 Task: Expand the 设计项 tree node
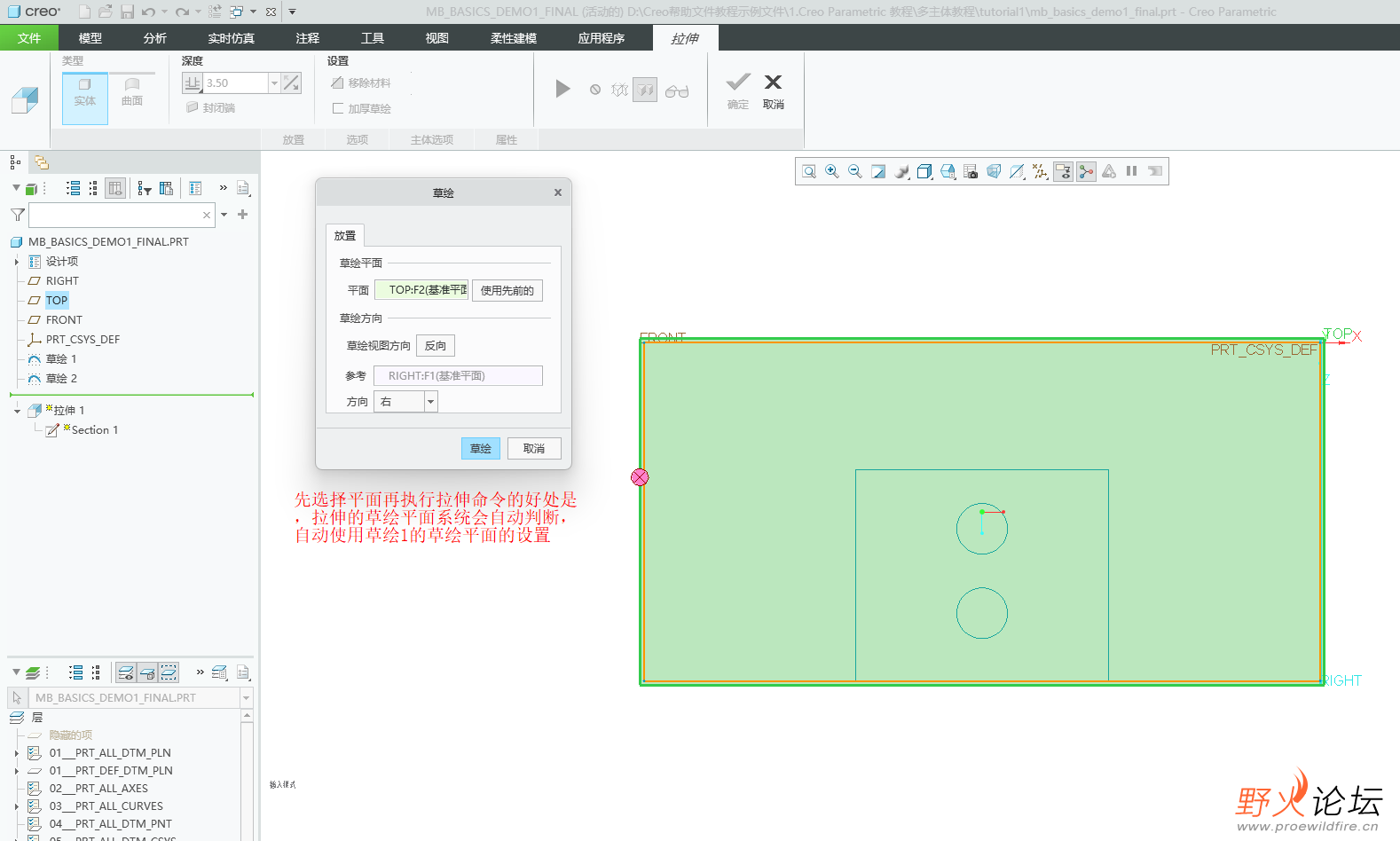(x=16, y=262)
